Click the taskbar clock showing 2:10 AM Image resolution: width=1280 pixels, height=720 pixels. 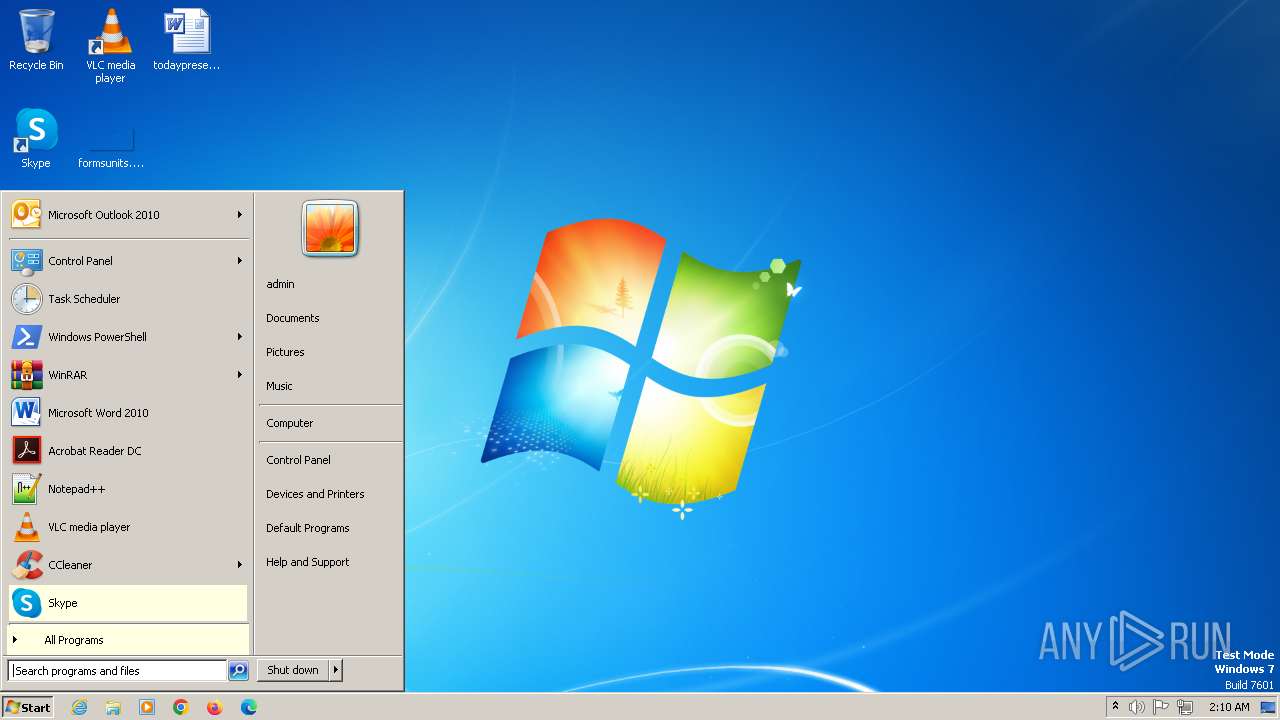pos(1229,707)
